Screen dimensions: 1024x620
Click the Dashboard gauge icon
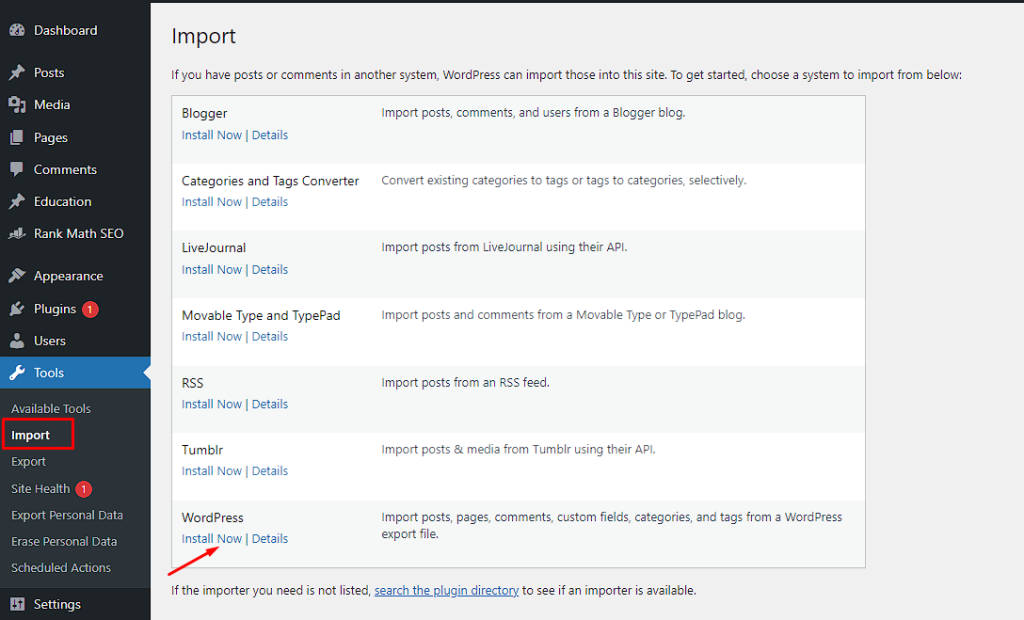(17, 30)
